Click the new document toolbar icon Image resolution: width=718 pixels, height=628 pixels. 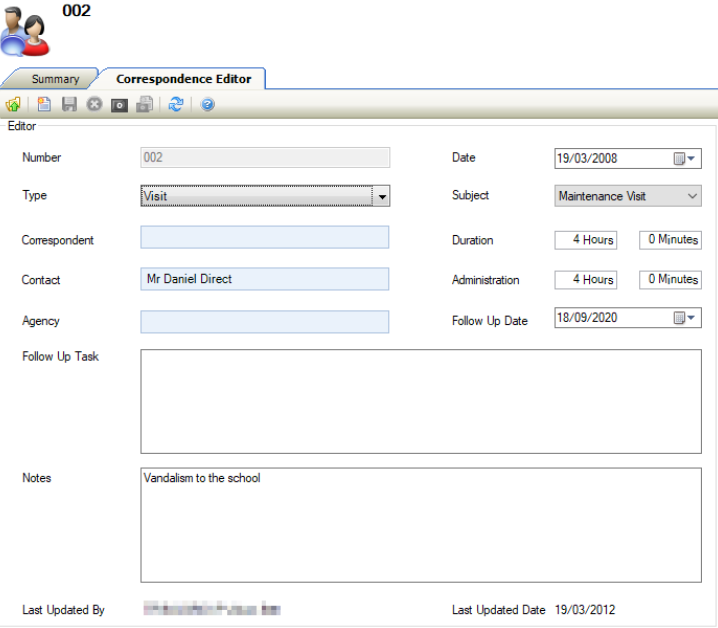44,104
